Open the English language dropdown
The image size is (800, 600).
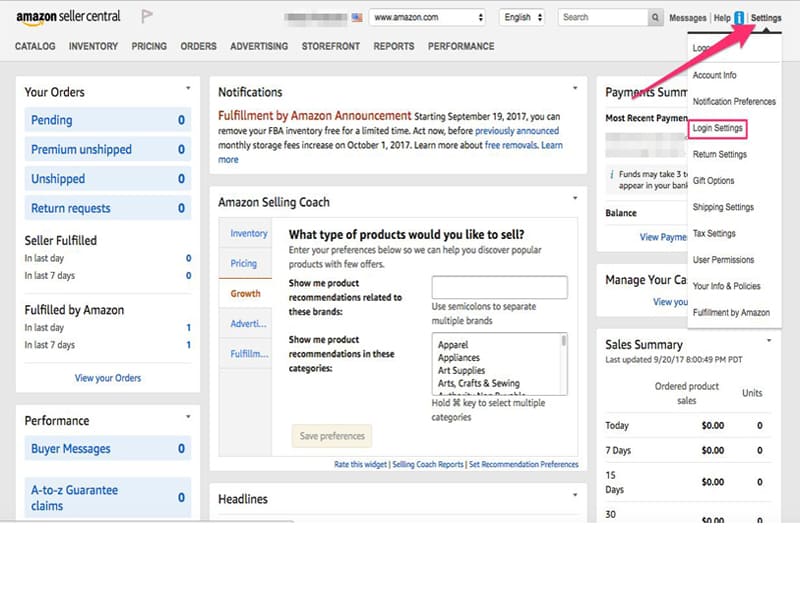click(522, 17)
